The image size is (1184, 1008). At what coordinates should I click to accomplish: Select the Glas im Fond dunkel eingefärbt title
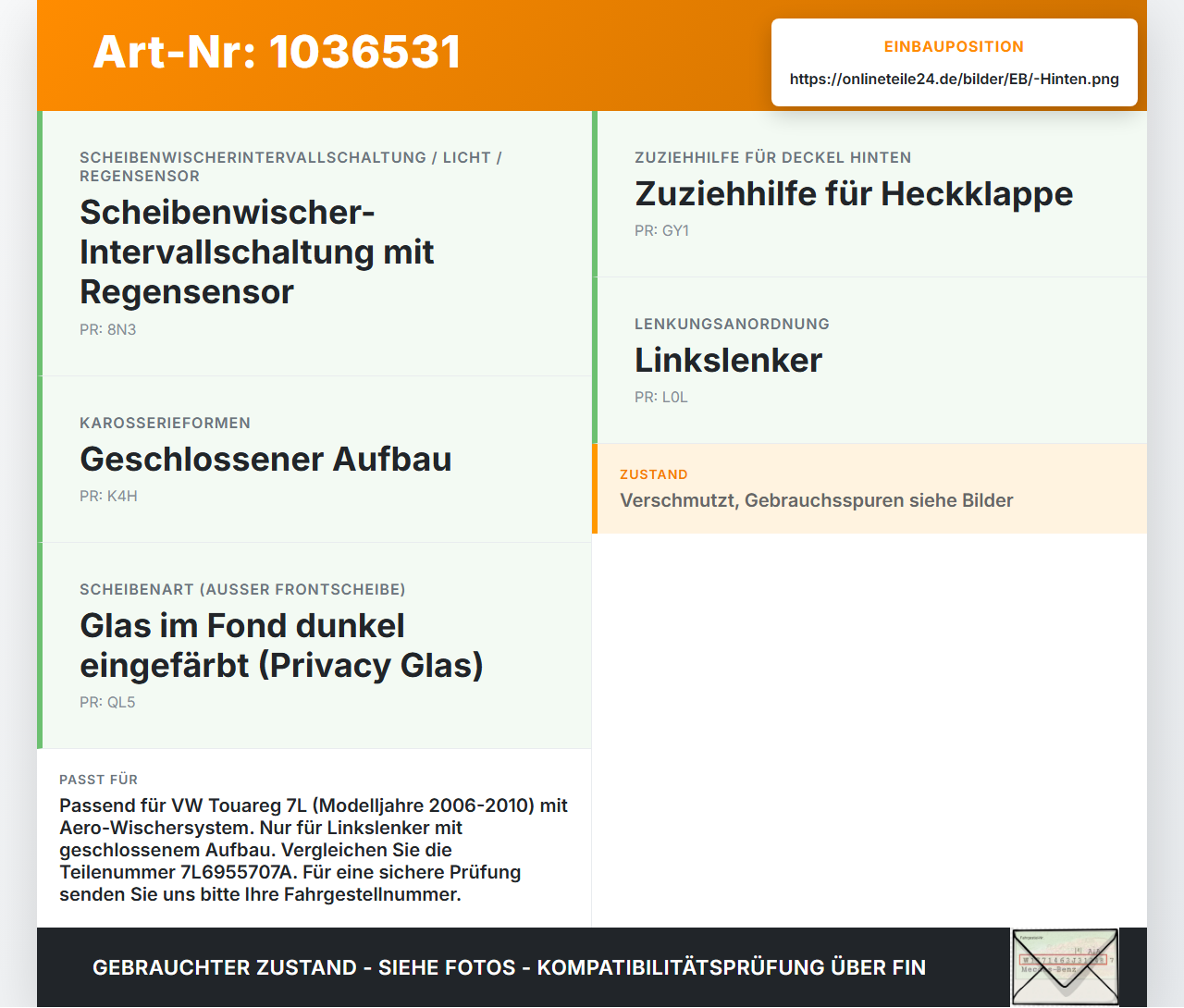[x=281, y=645]
